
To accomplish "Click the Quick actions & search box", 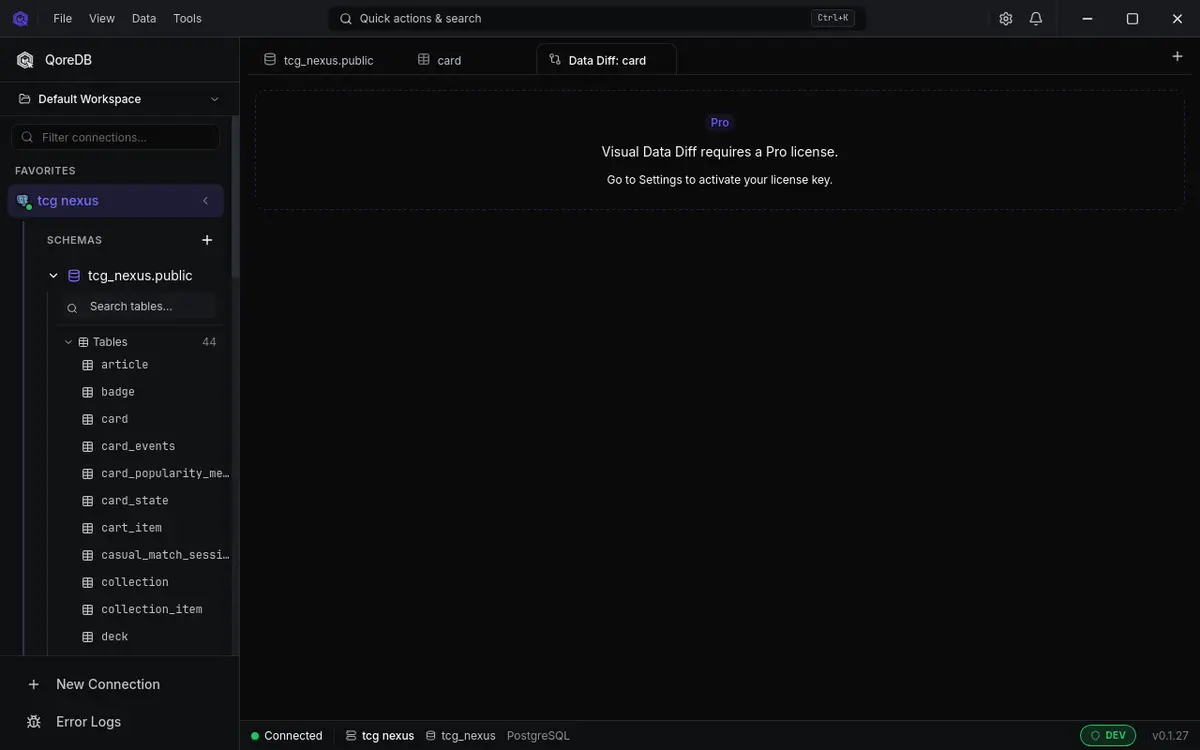I will tap(597, 18).
